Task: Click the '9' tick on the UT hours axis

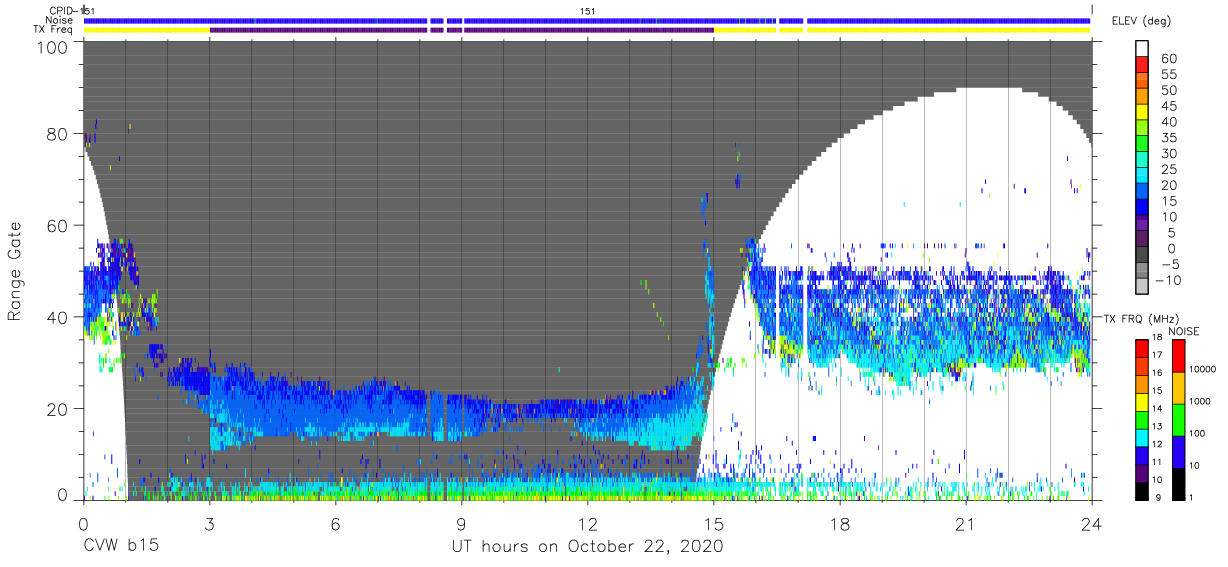Action: pyautogui.click(x=461, y=524)
